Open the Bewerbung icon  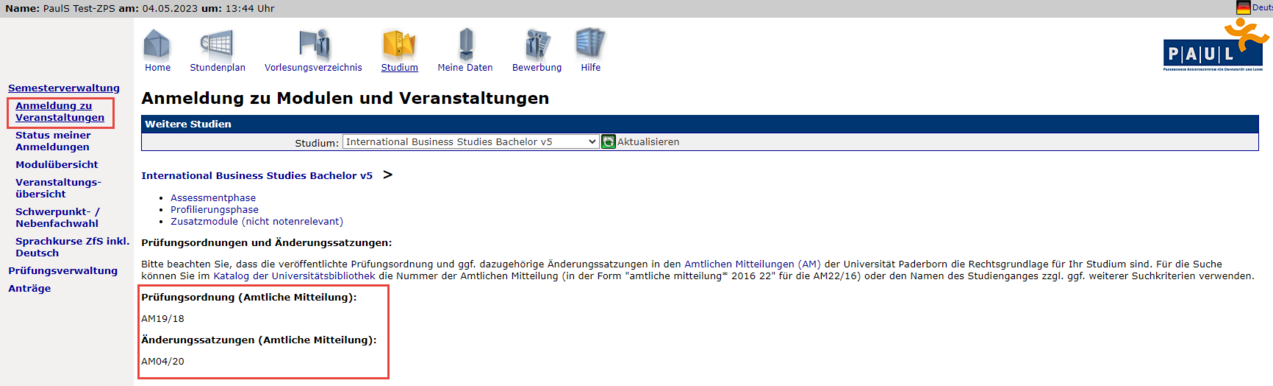pyautogui.click(x=537, y=45)
